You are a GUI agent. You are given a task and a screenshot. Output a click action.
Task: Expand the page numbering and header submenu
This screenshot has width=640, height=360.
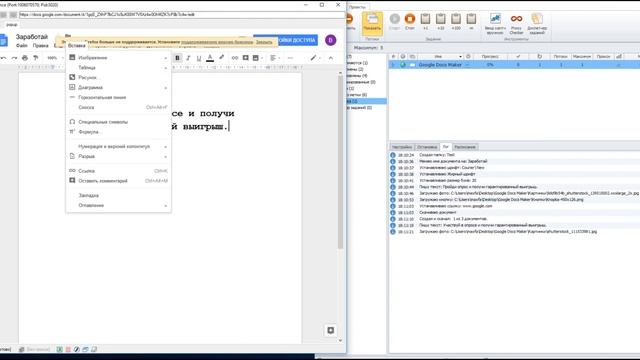(118, 147)
